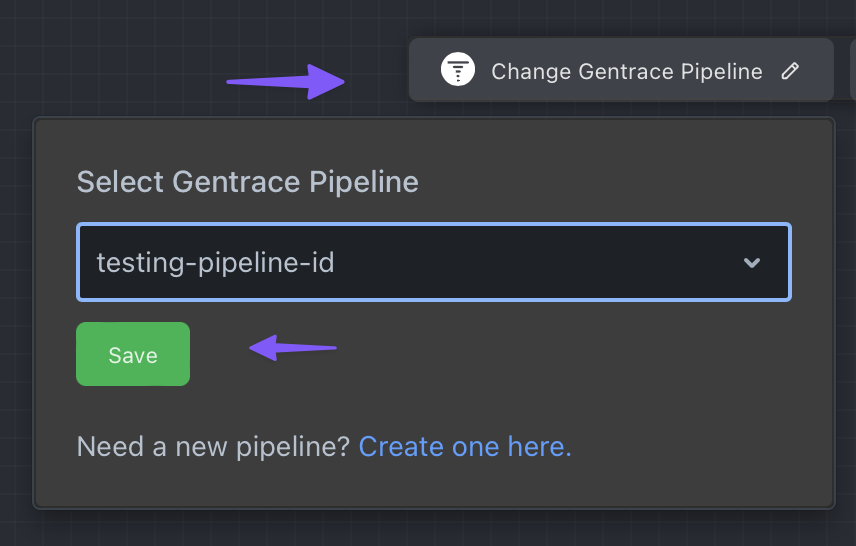Click the "Need a new pipeline?" text
Viewport: 856px width, 546px height.
point(213,446)
